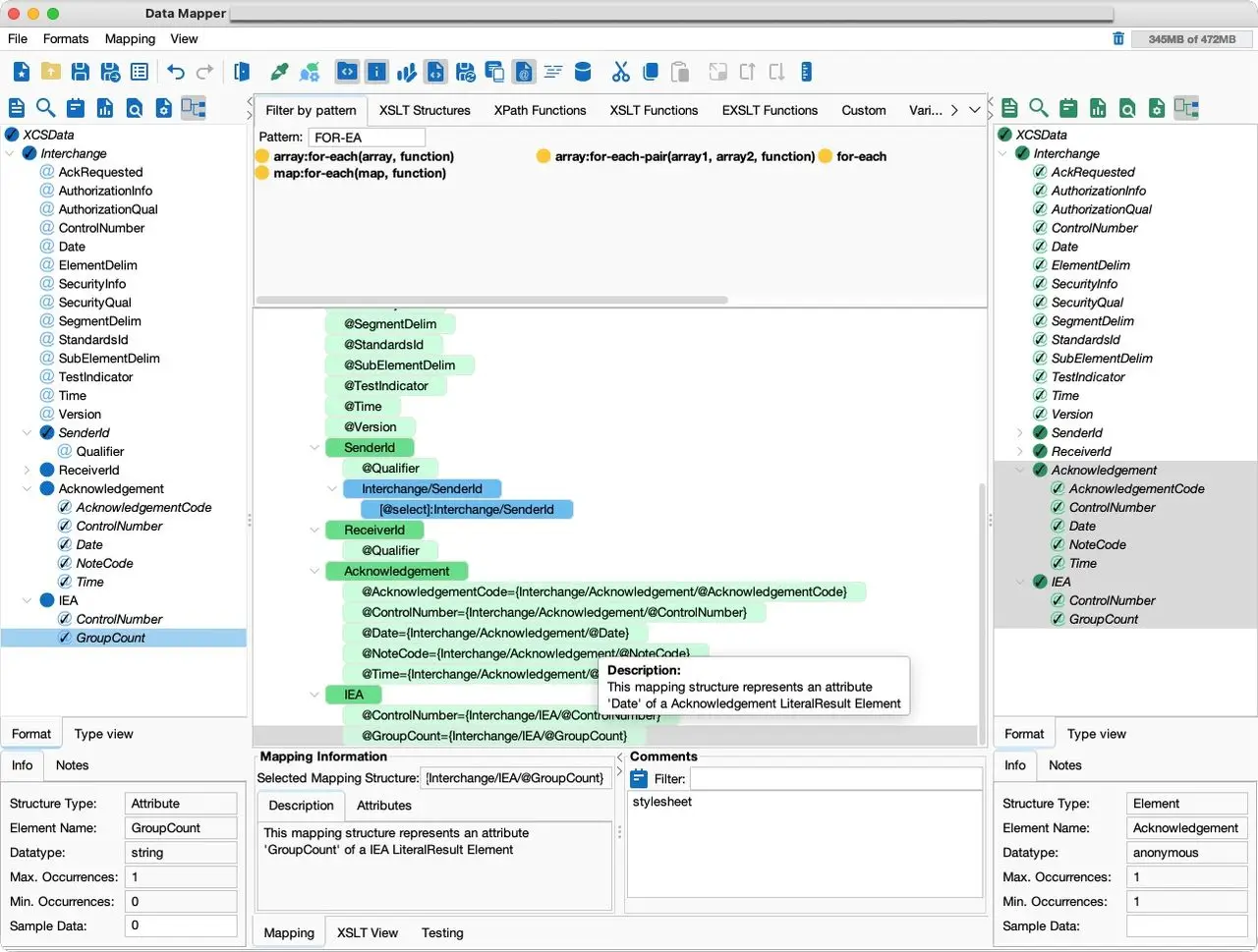Click the 345MB of 472MB memory bar
This screenshot has height=952, width=1258.
pyautogui.click(x=1191, y=39)
